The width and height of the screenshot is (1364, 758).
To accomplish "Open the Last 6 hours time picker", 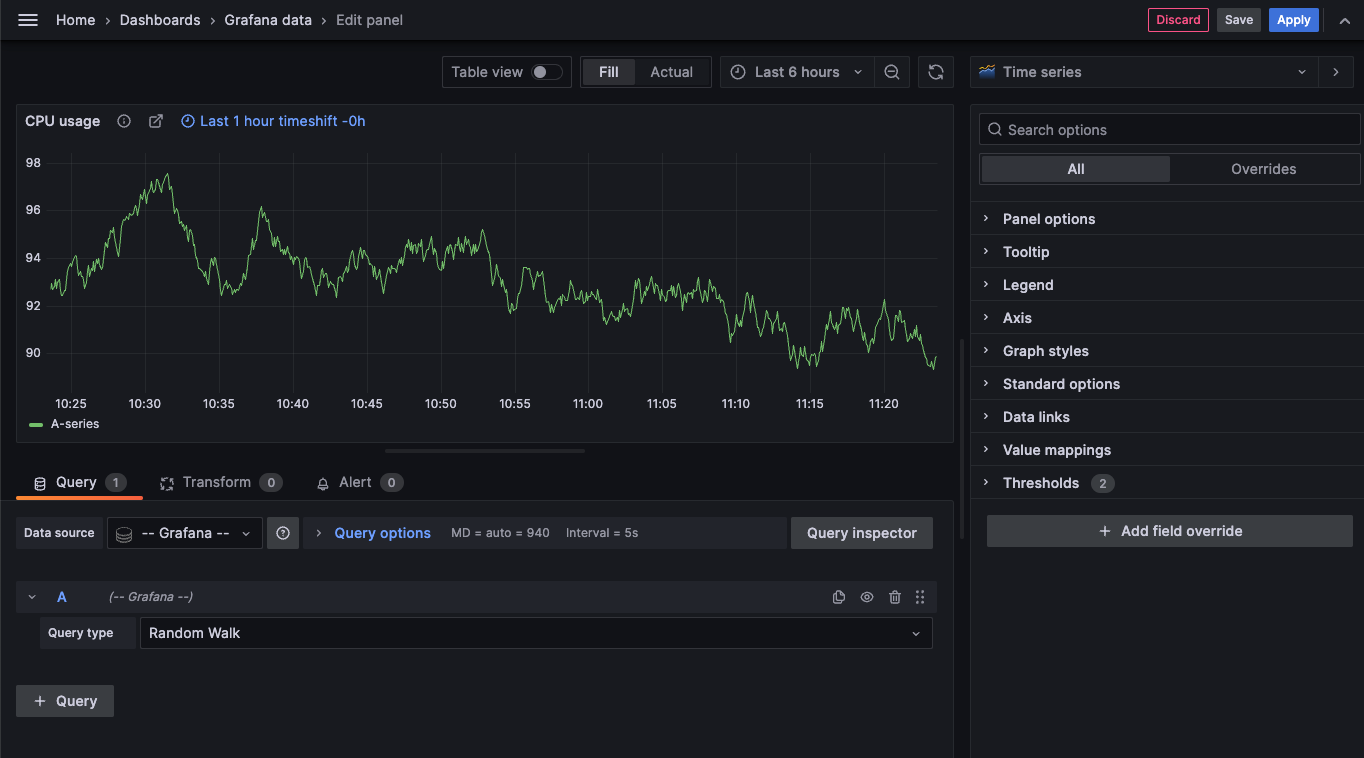I will (797, 72).
